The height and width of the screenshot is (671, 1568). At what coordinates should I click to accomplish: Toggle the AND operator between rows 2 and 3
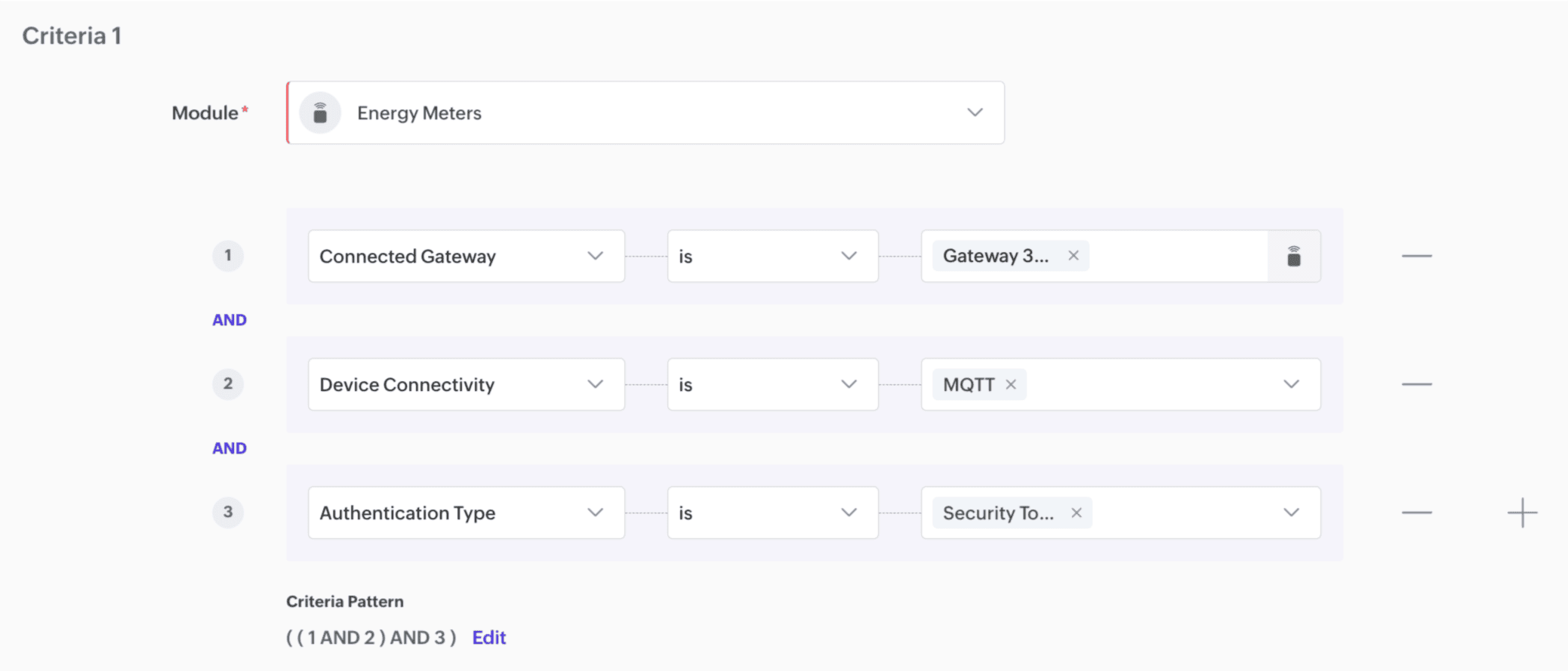point(230,448)
